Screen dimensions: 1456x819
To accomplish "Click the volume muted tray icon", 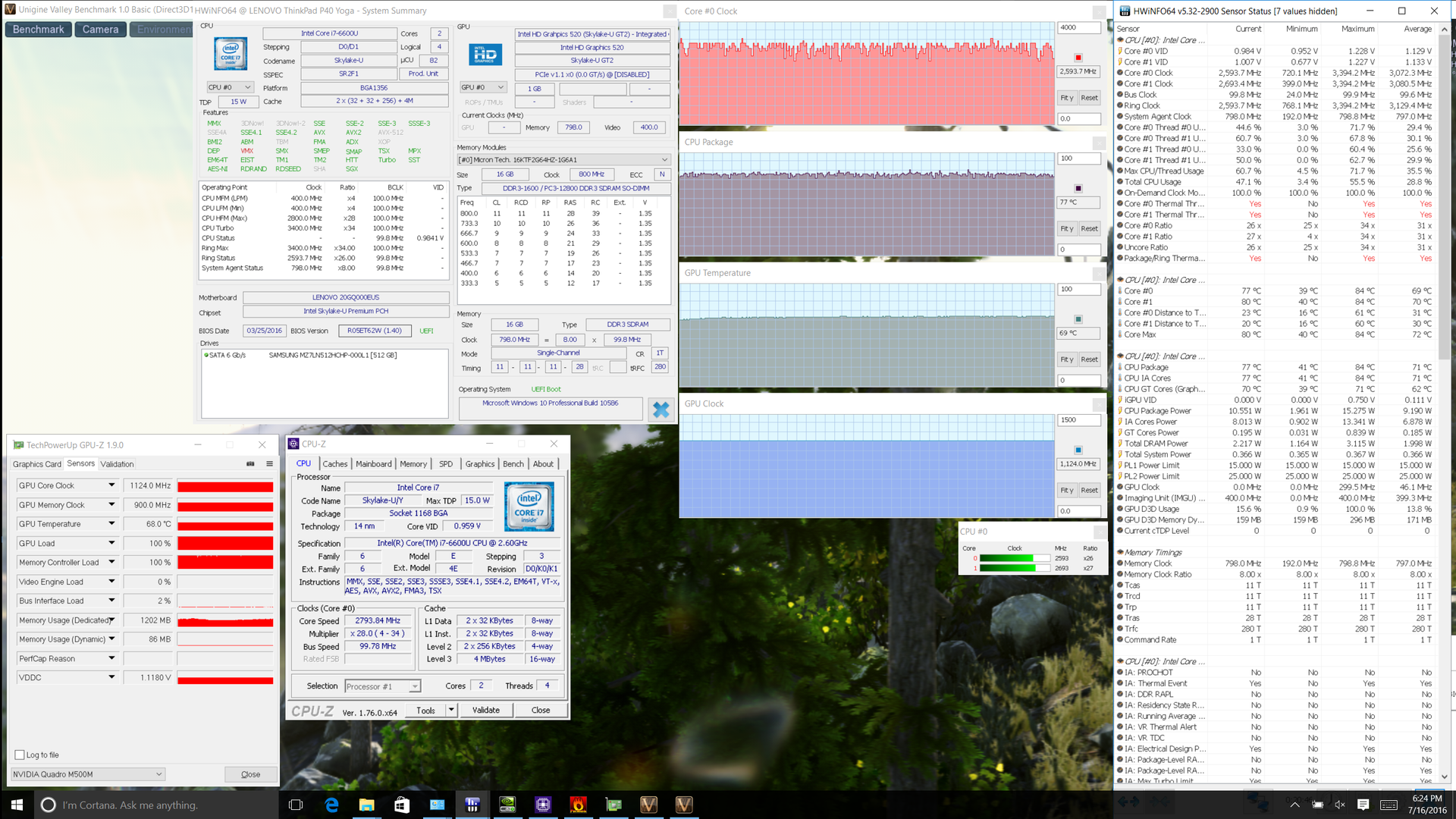I will click(1340, 805).
